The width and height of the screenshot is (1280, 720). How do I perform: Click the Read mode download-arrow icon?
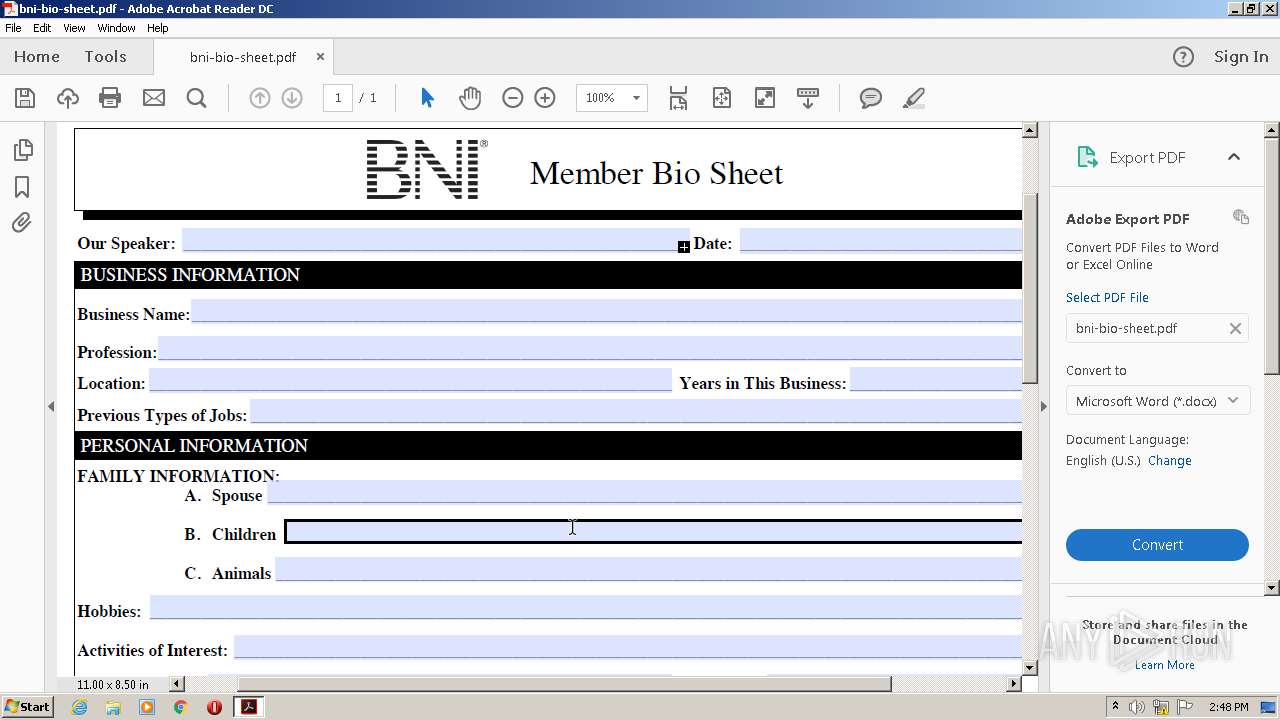coord(807,98)
